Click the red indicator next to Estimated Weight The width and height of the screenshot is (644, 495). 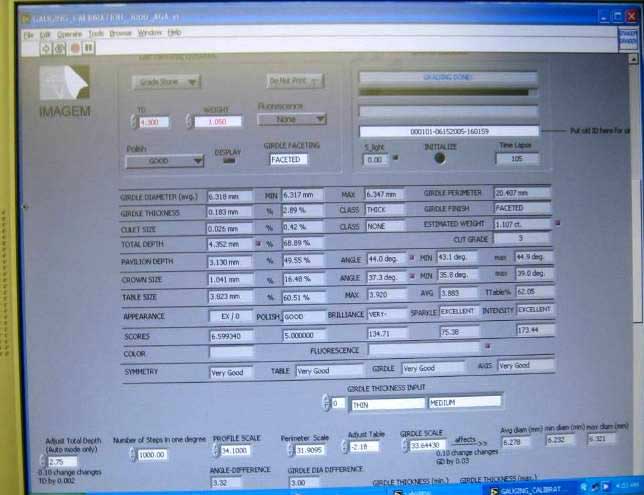click(557, 223)
